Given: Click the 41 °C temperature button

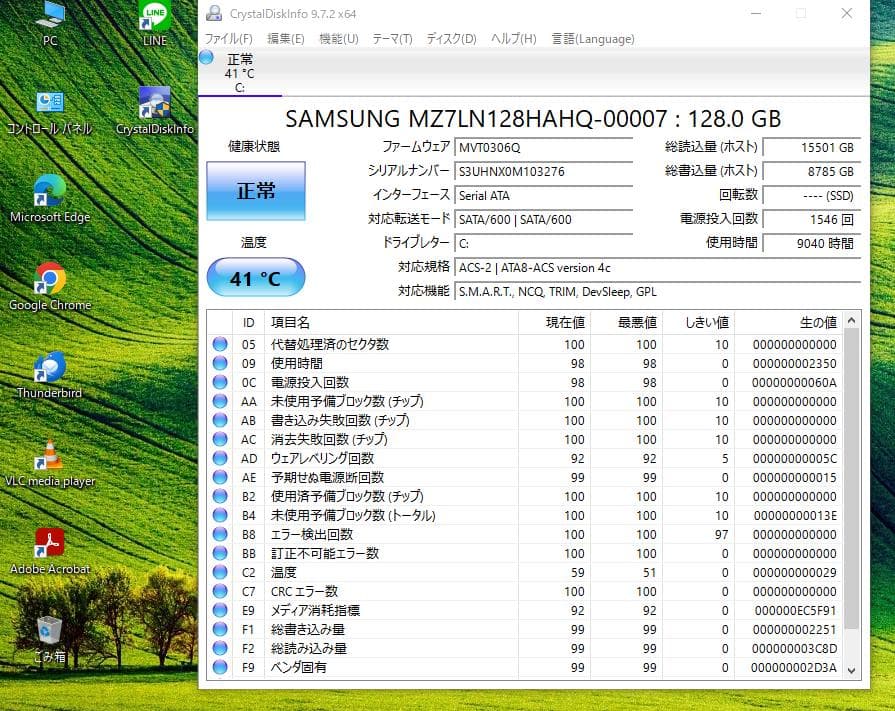Looking at the screenshot, I should [x=256, y=277].
